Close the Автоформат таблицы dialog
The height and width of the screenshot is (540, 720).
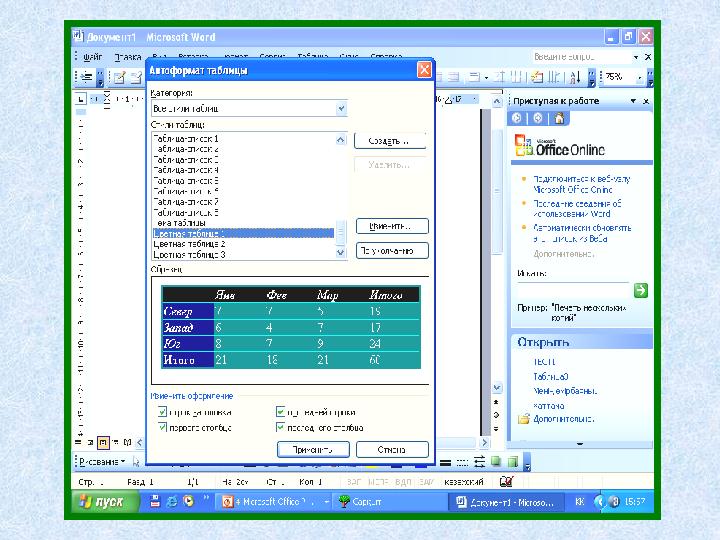pos(424,70)
